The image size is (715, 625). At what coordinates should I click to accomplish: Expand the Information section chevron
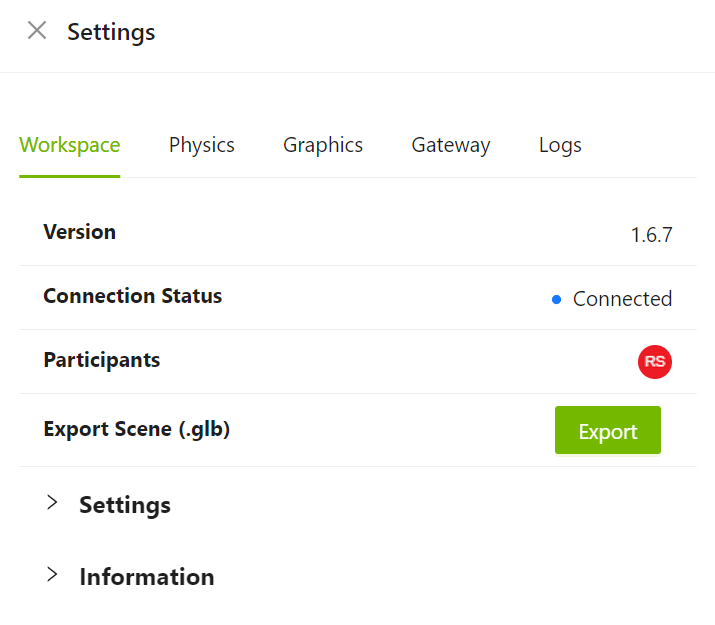point(52,575)
